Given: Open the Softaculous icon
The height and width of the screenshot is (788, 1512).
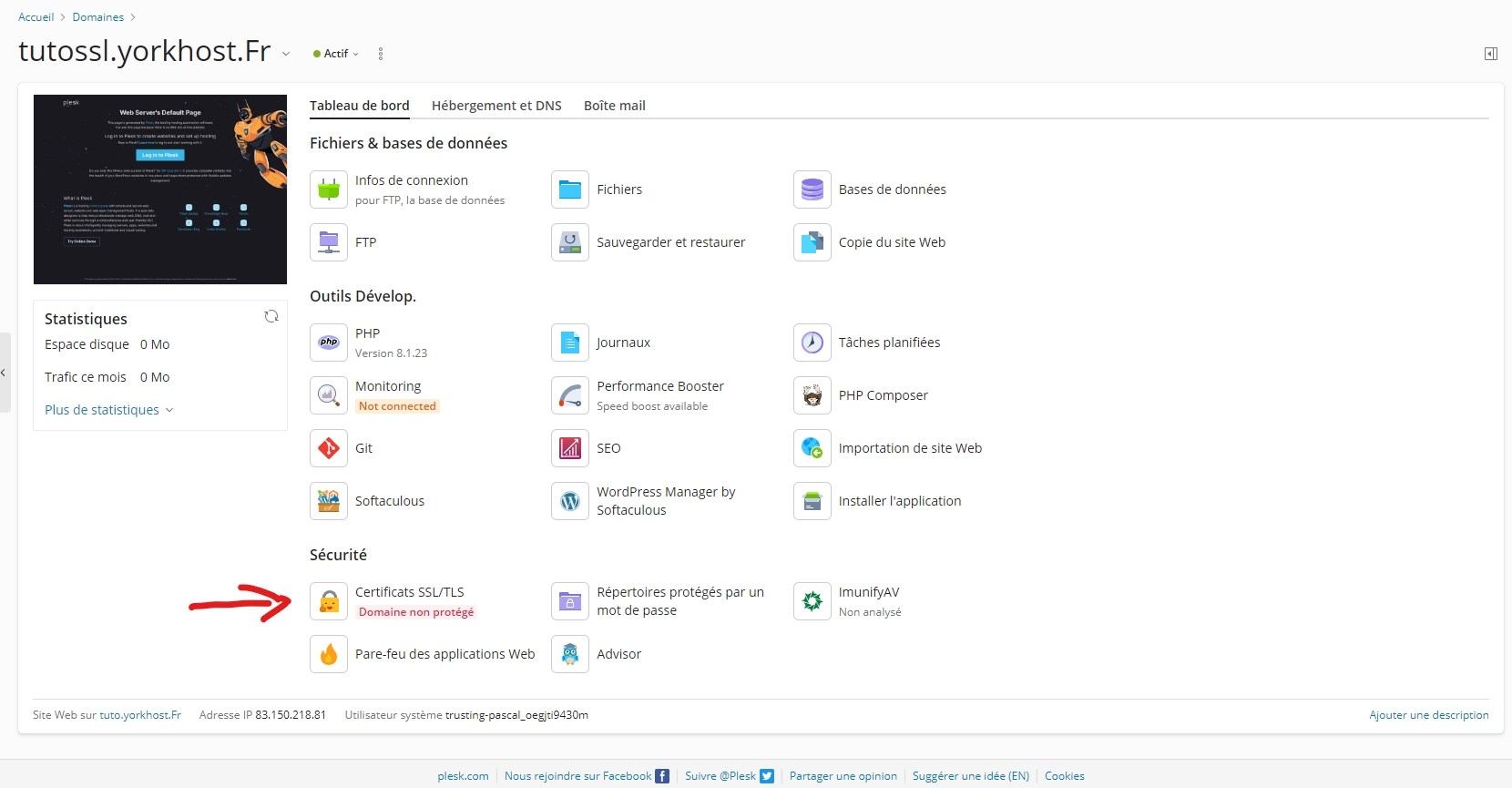Looking at the screenshot, I should 329,501.
